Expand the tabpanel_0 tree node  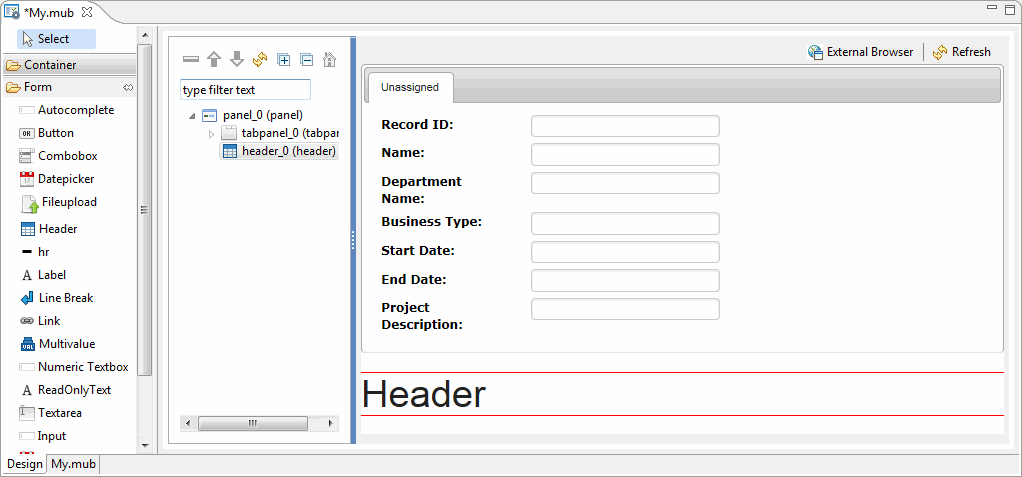click(x=211, y=134)
